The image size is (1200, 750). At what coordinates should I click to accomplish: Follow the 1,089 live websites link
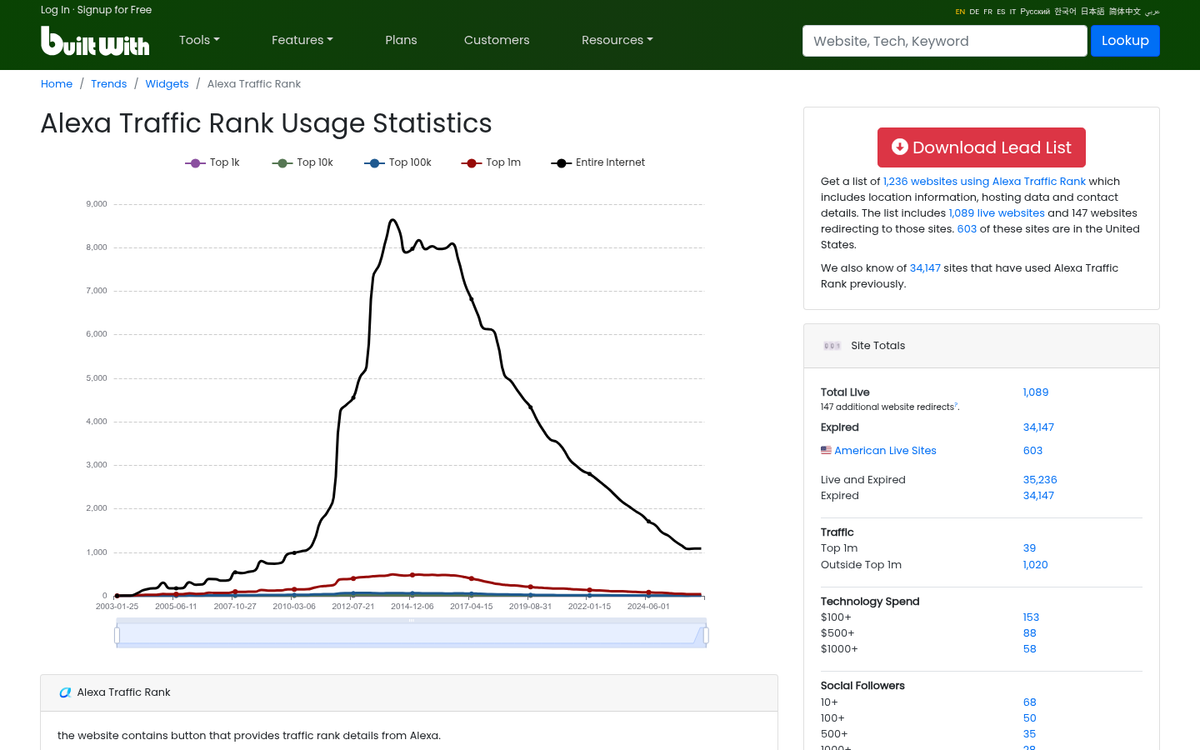(997, 213)
